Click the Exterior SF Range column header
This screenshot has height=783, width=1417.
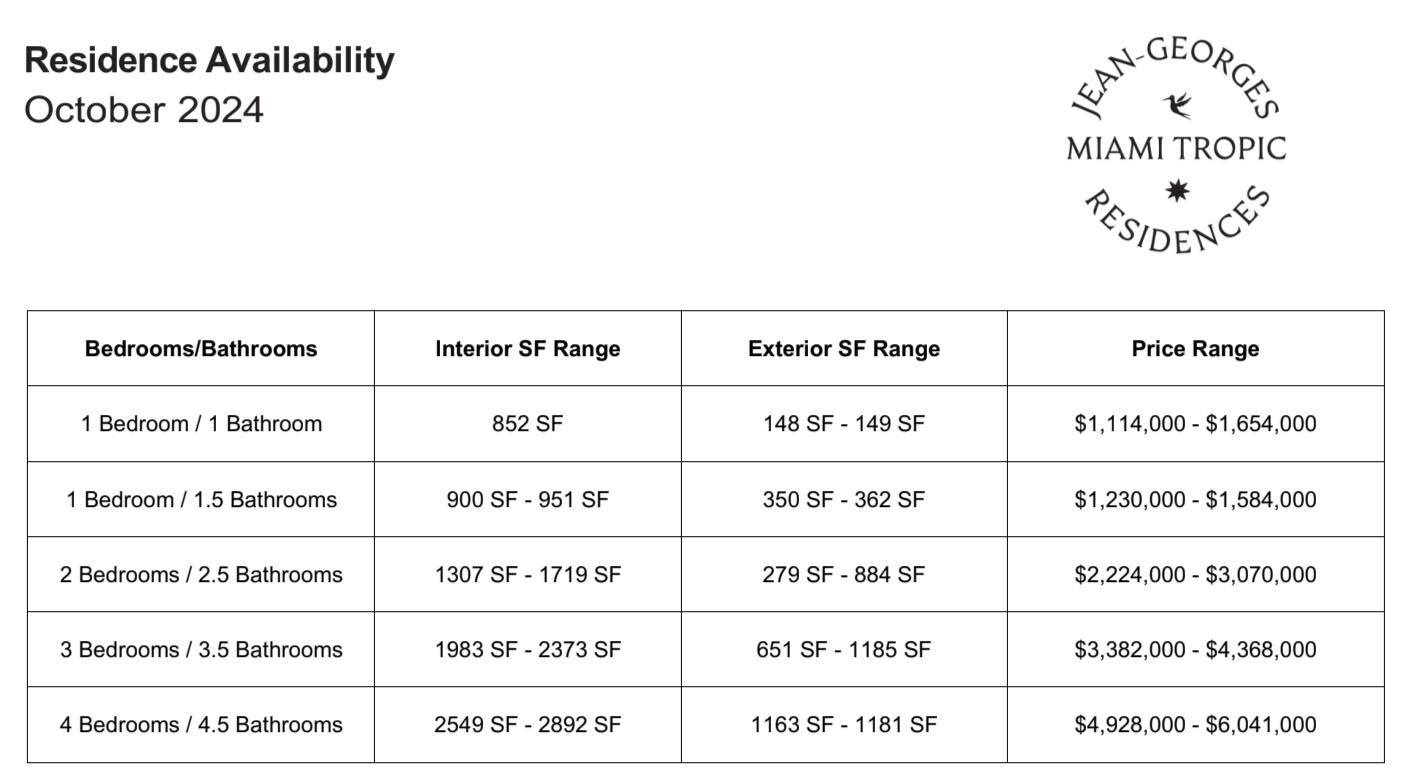point(844,349)
